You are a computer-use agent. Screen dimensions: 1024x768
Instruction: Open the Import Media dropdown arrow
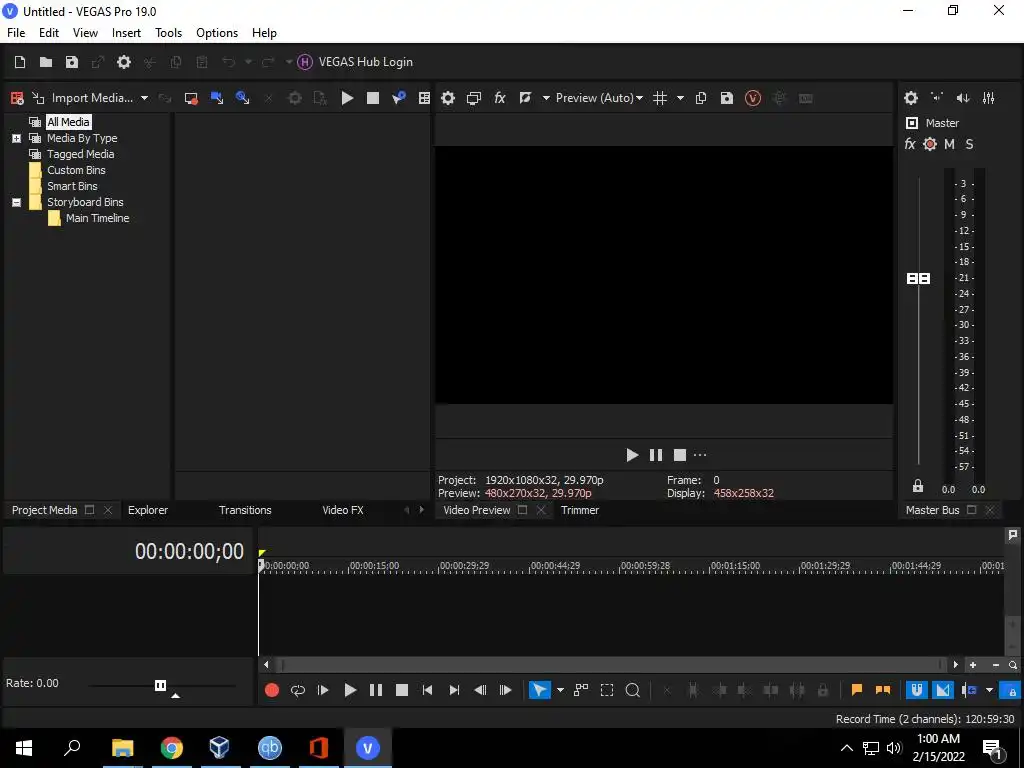tap(144, 98)
